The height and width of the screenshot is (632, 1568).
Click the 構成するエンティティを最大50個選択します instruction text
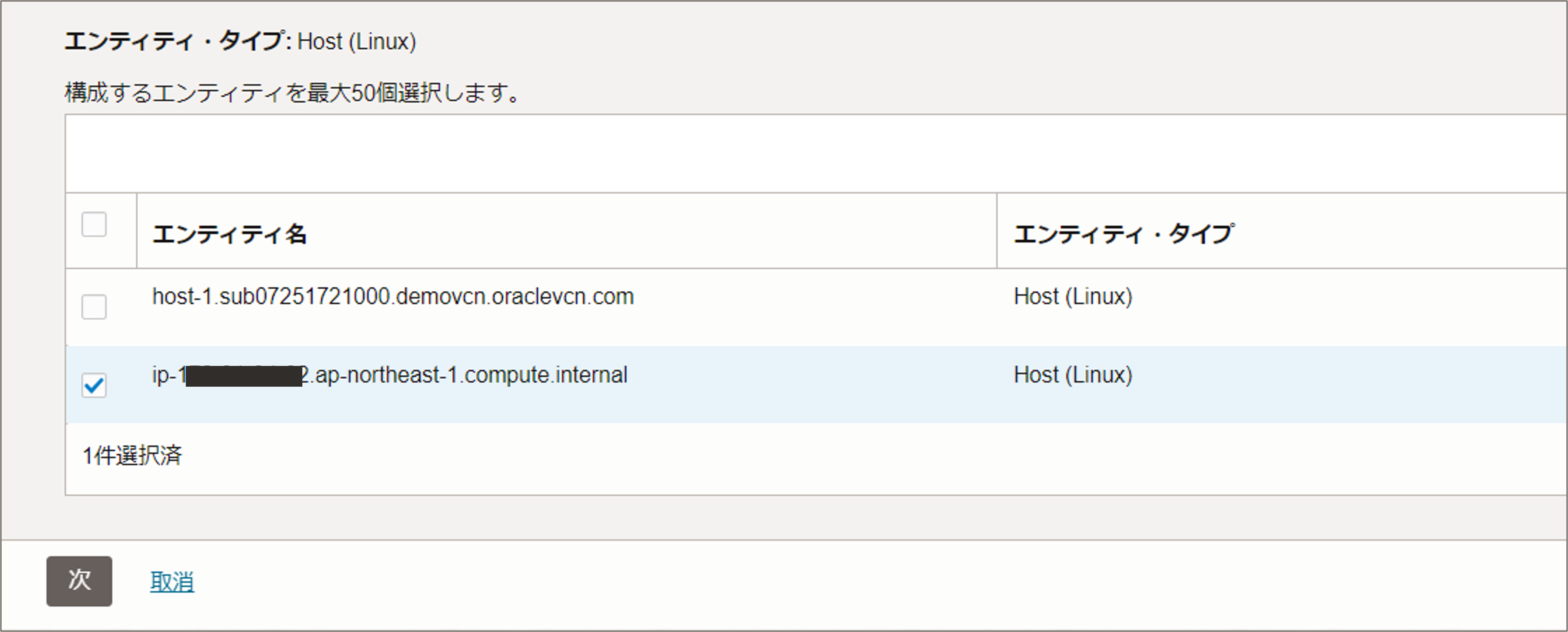[x=292, y=92]
